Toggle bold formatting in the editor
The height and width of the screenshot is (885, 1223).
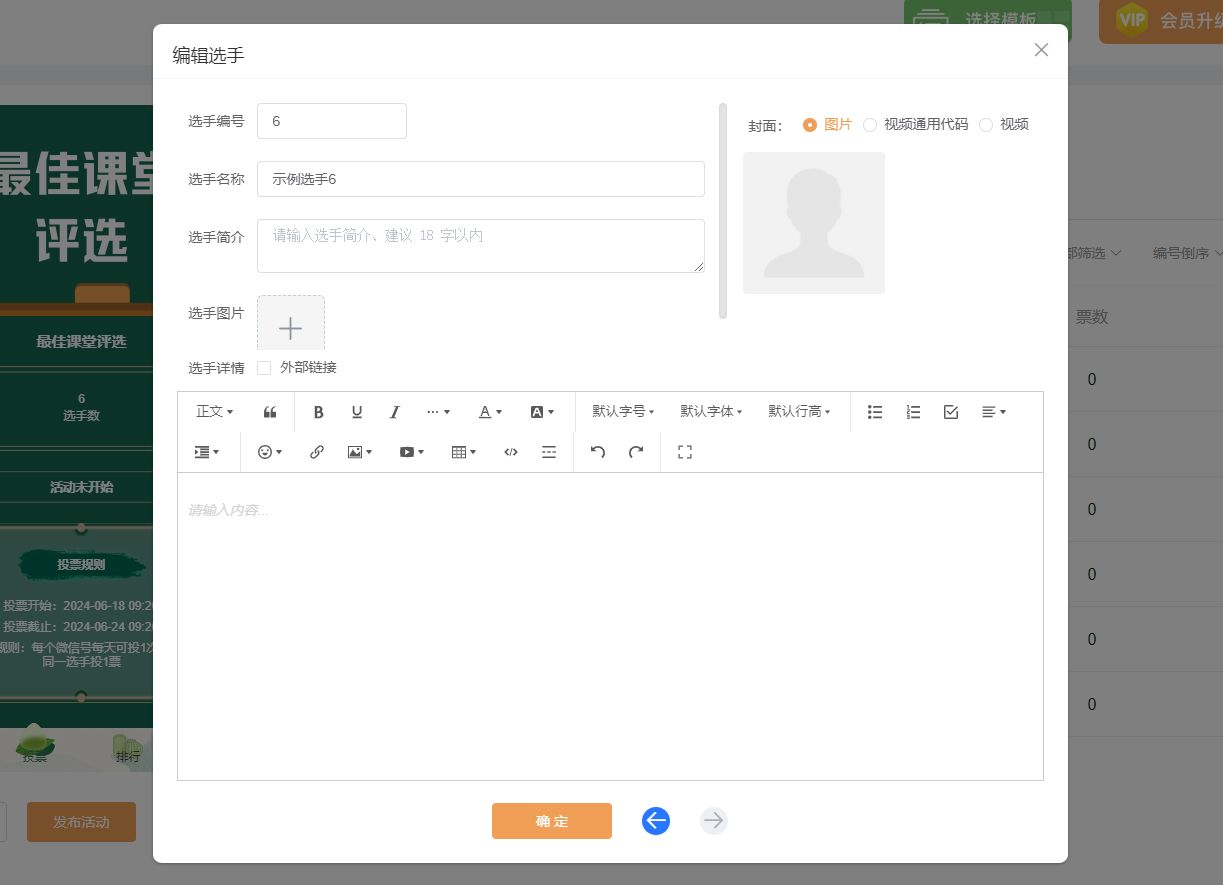point(318,412)
